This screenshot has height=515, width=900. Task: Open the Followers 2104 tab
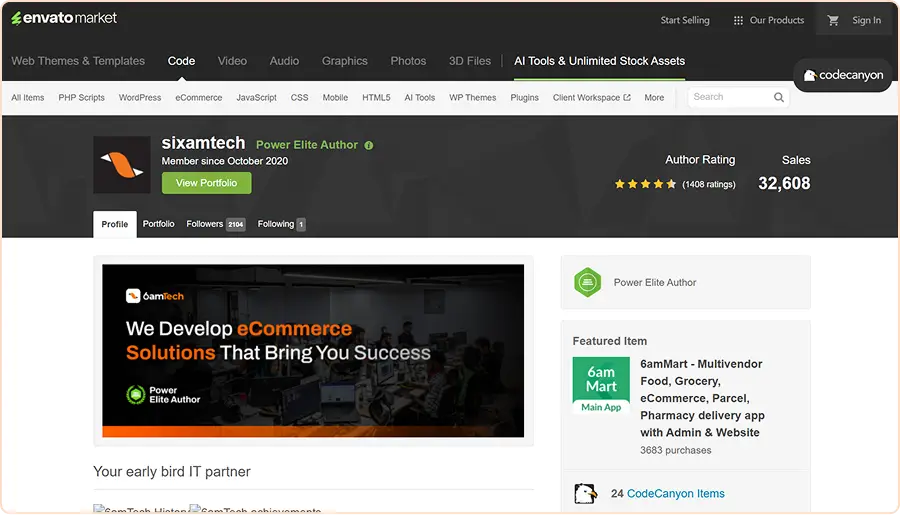(215, 224)
